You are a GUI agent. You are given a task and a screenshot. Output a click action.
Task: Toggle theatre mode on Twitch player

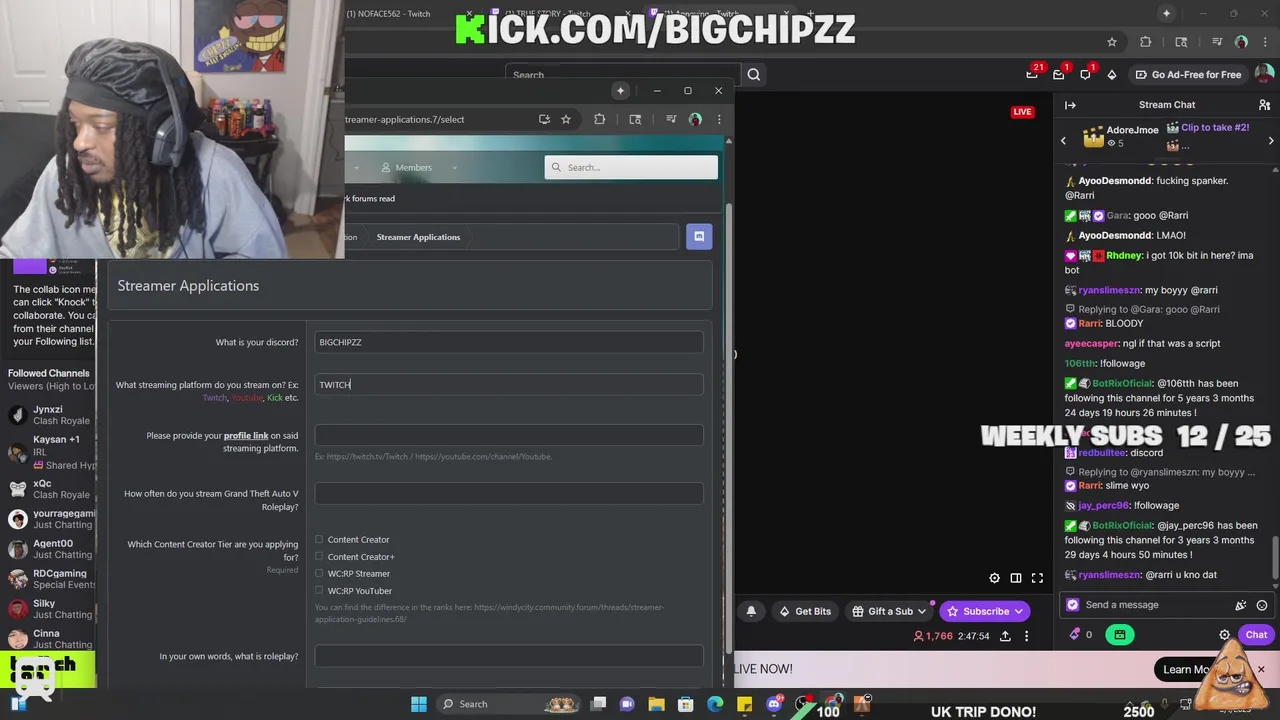(1016, 578)
